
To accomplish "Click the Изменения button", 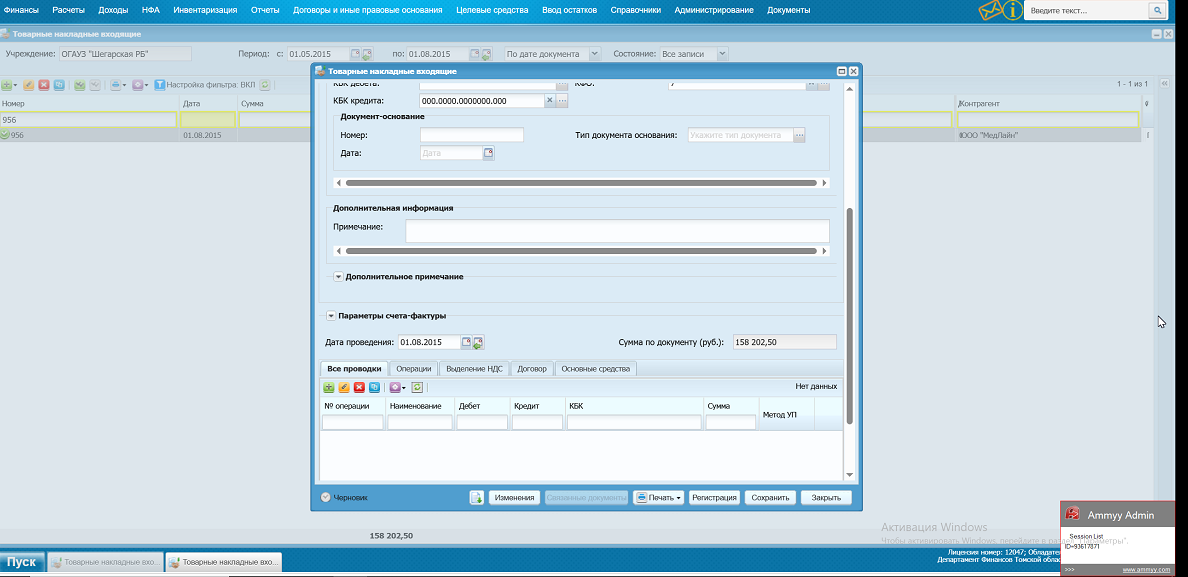I will [x=514, y=497].
